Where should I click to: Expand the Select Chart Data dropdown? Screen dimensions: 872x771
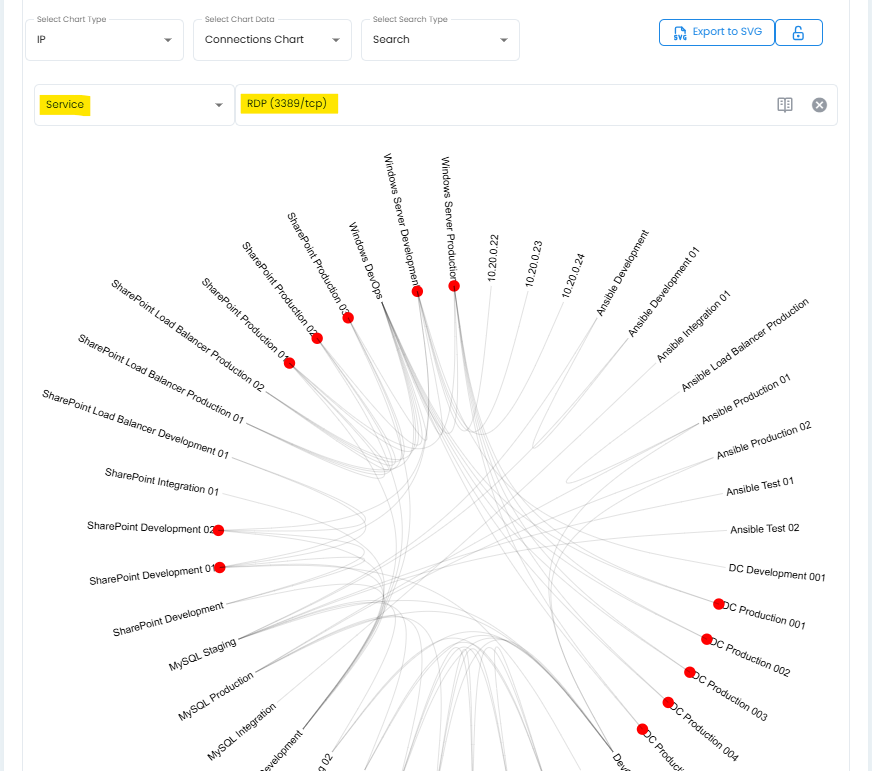click(x=272, y=40)
